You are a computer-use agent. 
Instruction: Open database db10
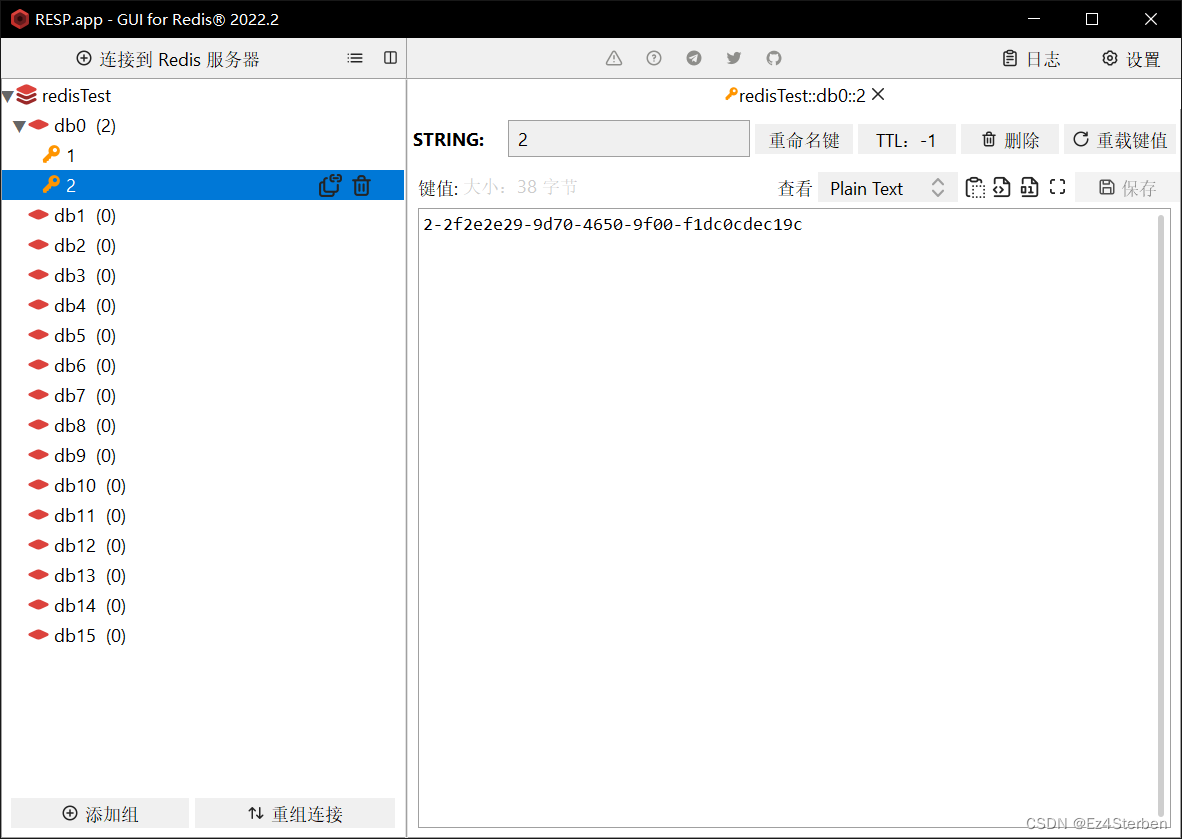coord(203,485)
